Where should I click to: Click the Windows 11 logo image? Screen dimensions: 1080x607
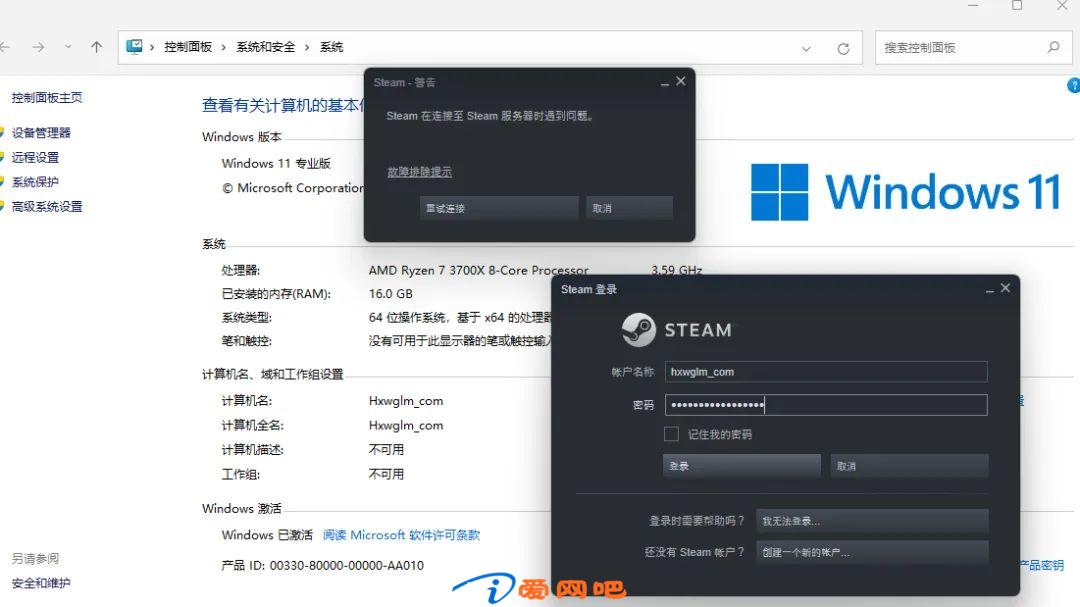pos(906,192)
